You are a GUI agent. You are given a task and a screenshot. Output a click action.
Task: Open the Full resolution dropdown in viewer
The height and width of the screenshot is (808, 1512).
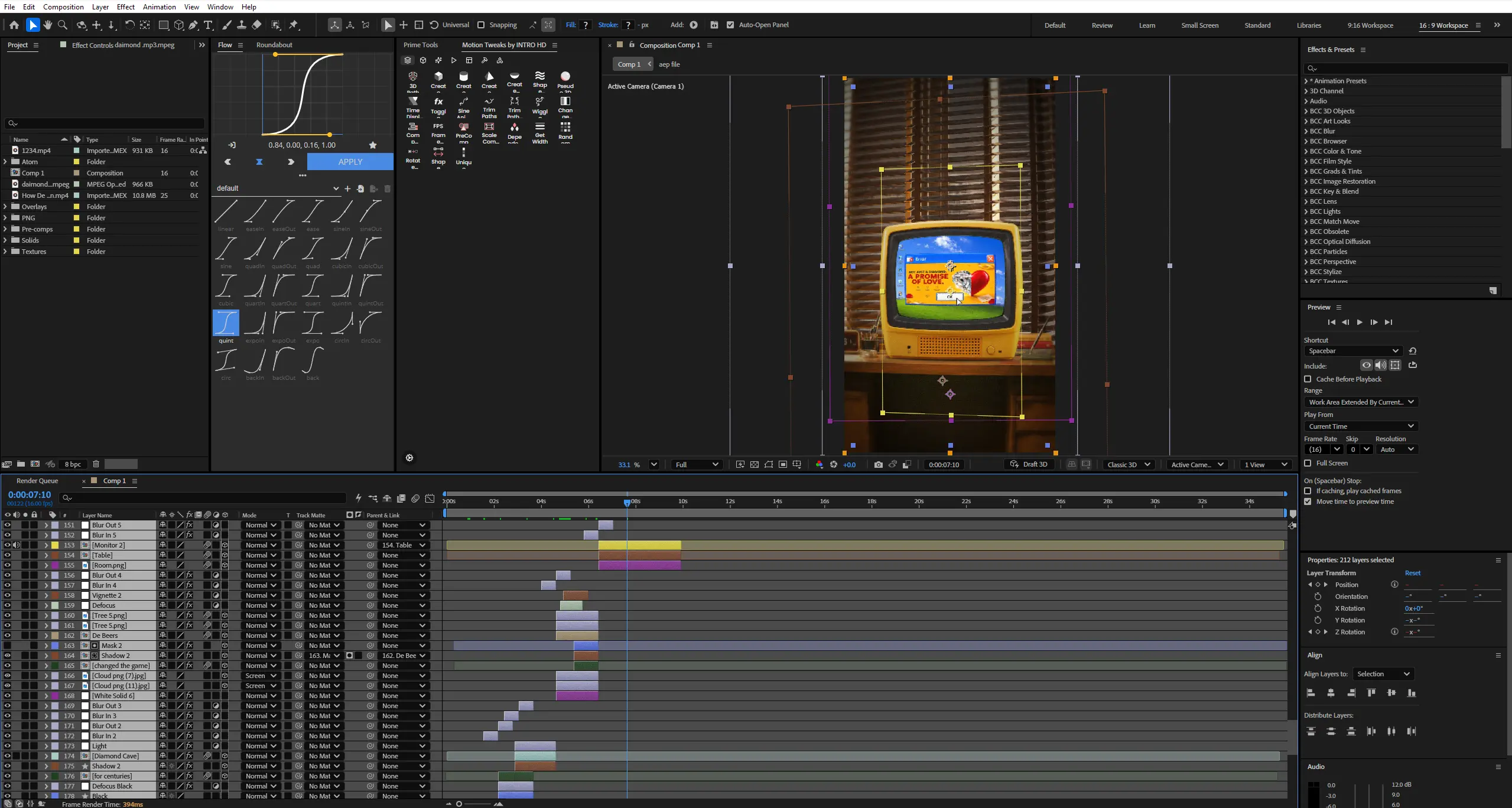697,464
